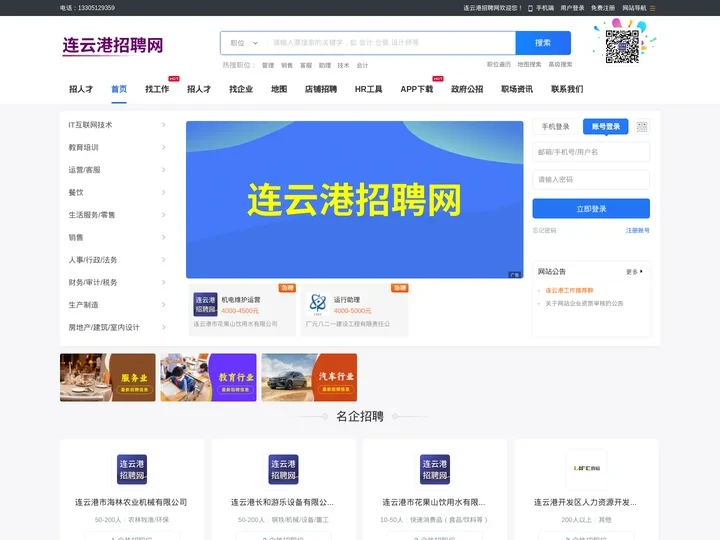Open 政府公招 navigation item
This screenshot has width=720, height=540.
(467, 89)
